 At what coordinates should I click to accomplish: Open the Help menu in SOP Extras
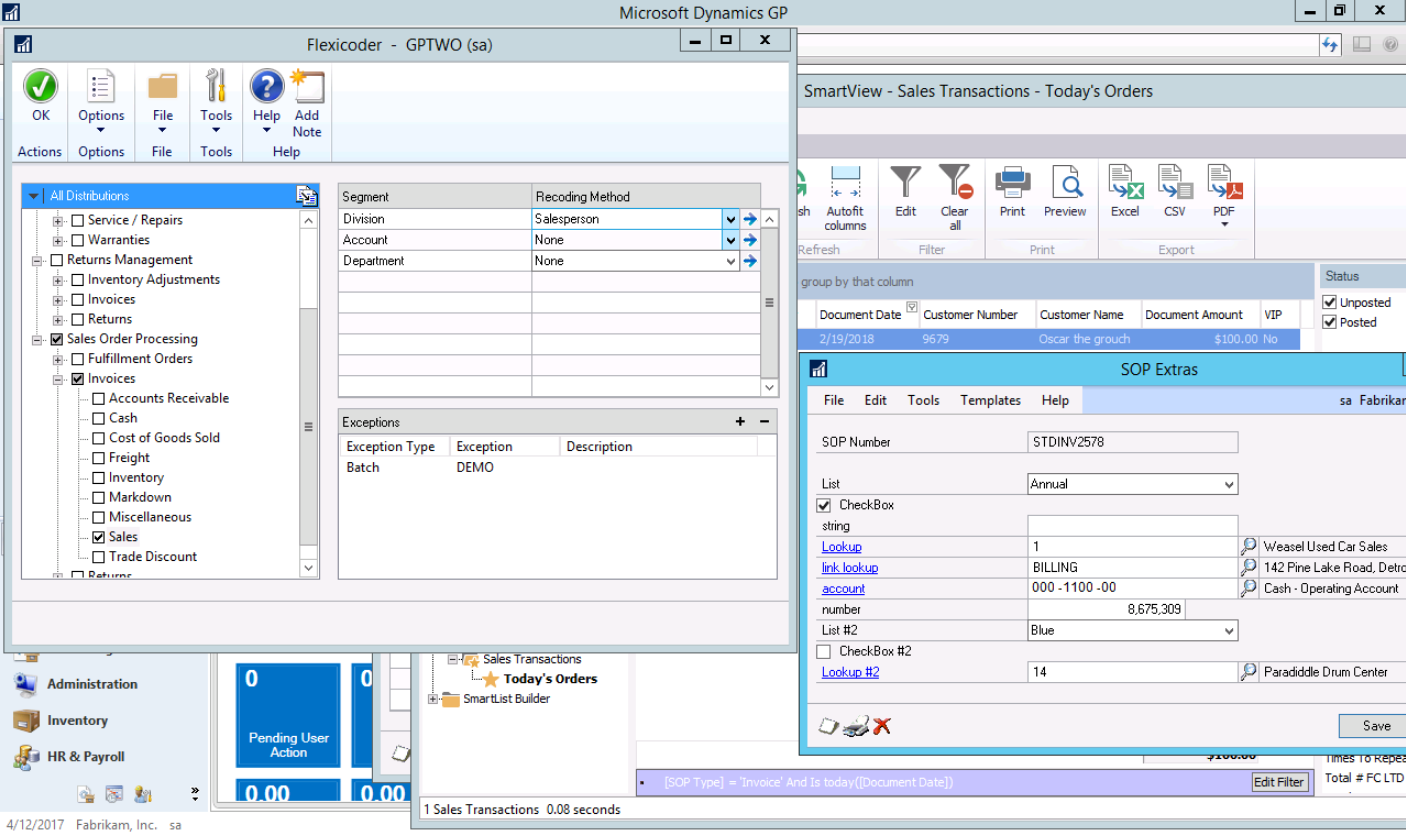tap(1055, 400)
